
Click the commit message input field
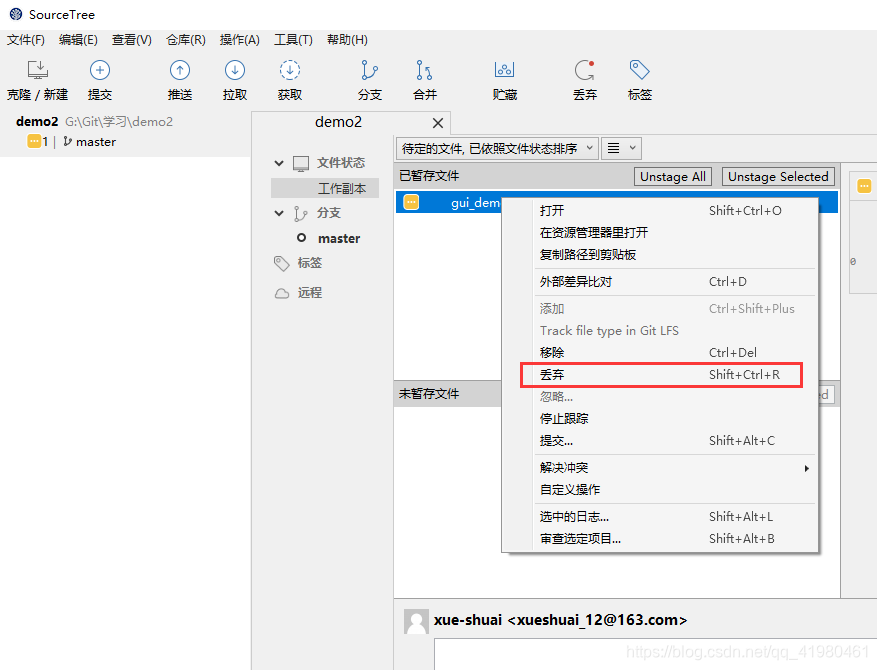tap(656, 654)
